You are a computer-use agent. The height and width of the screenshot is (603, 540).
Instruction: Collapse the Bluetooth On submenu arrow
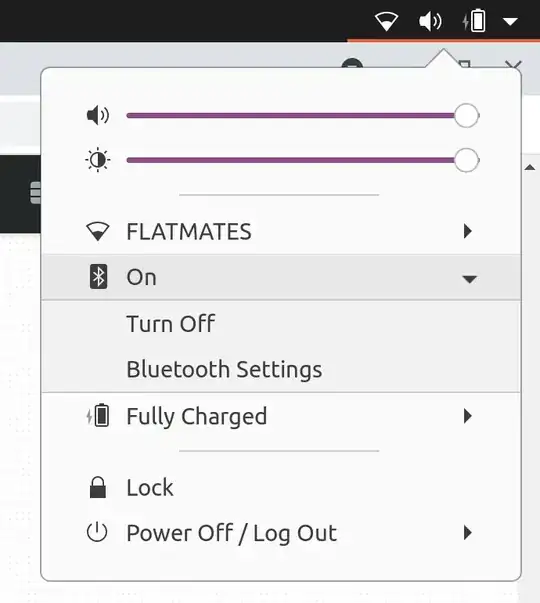coord(470,279)
